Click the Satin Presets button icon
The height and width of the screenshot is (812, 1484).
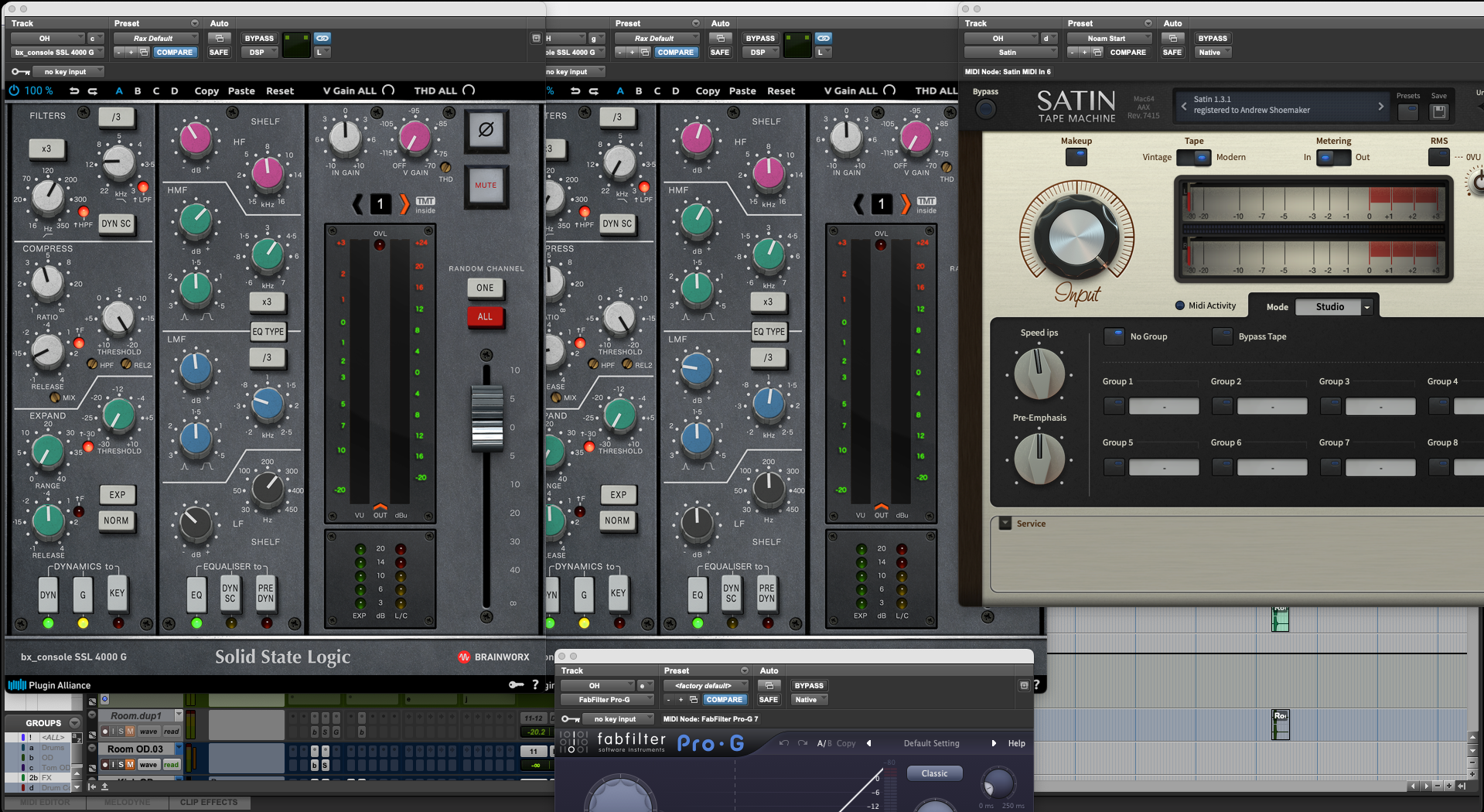pos(1408,111)
